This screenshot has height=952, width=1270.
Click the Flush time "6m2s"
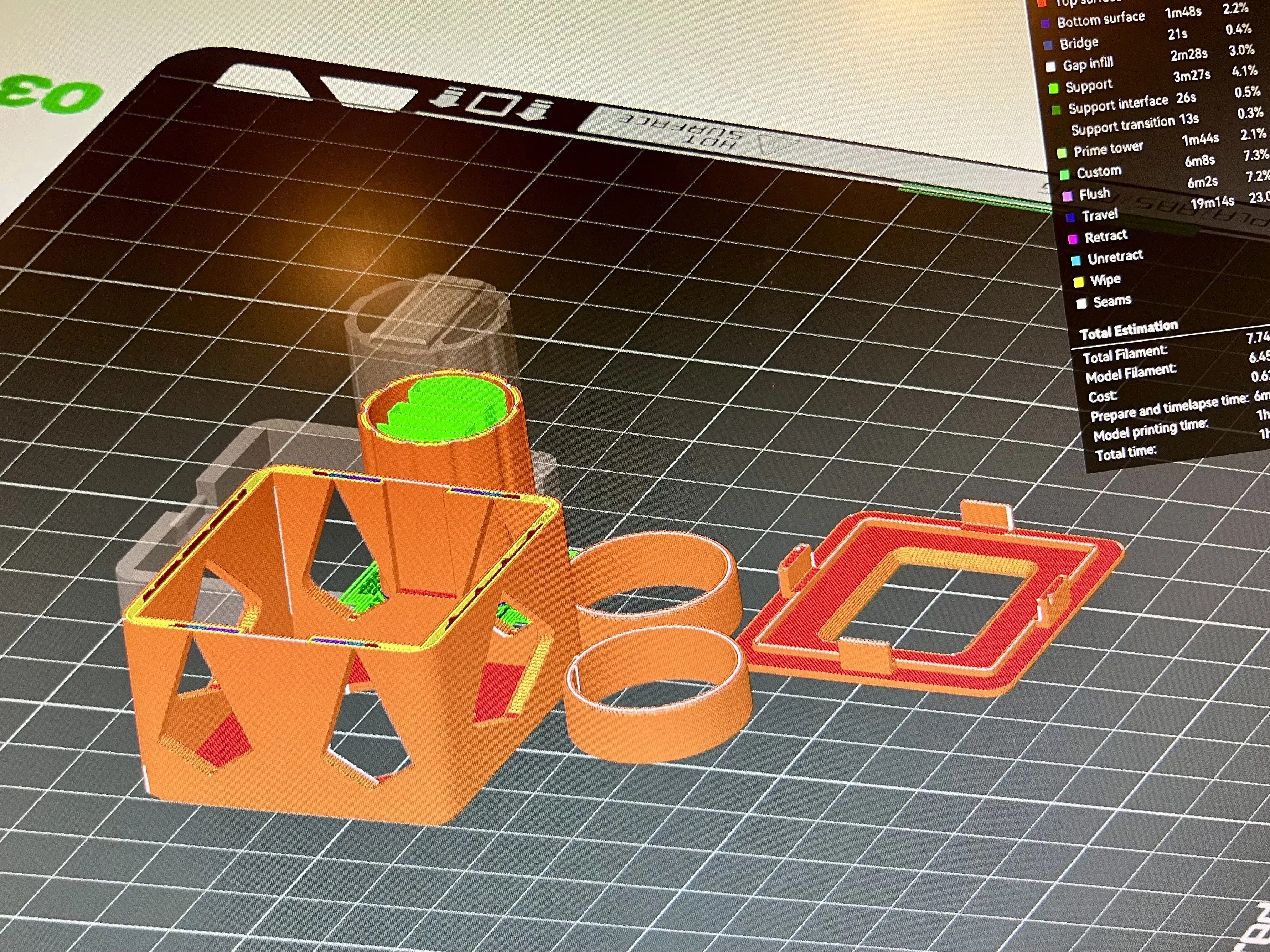(1203, 182)
